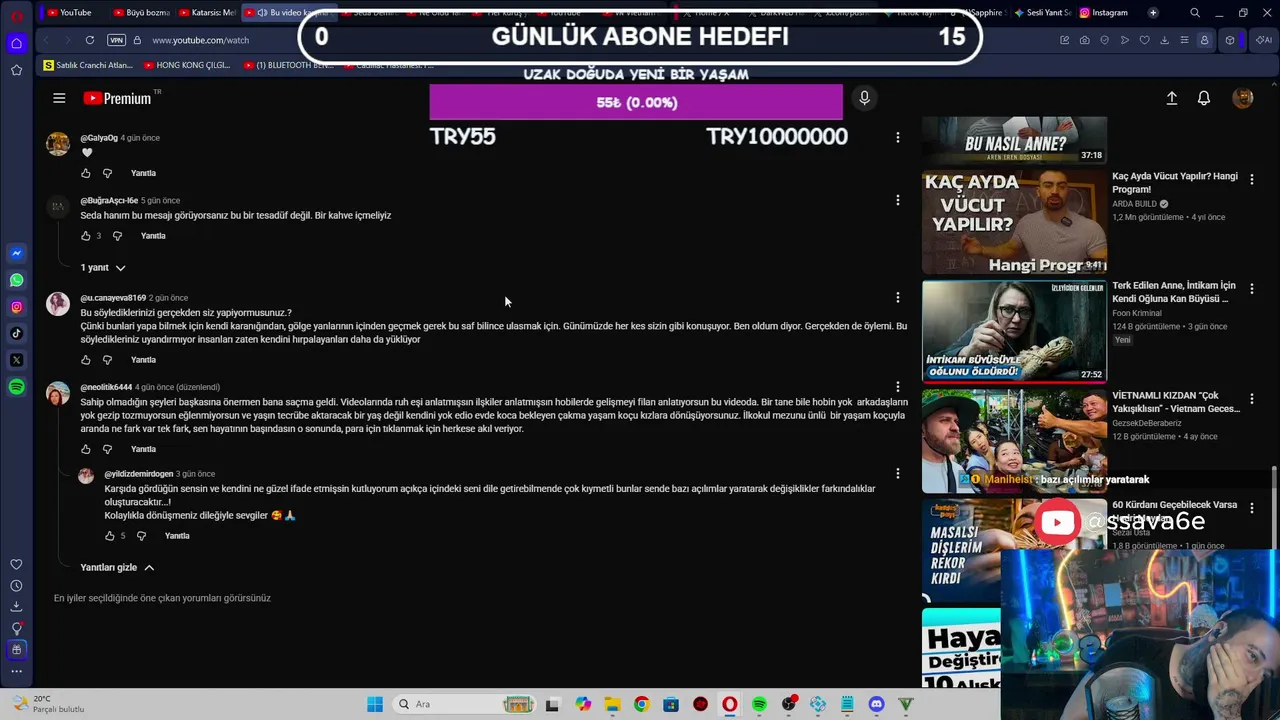Open the YouTube notifications bell

click(1204, 98)
